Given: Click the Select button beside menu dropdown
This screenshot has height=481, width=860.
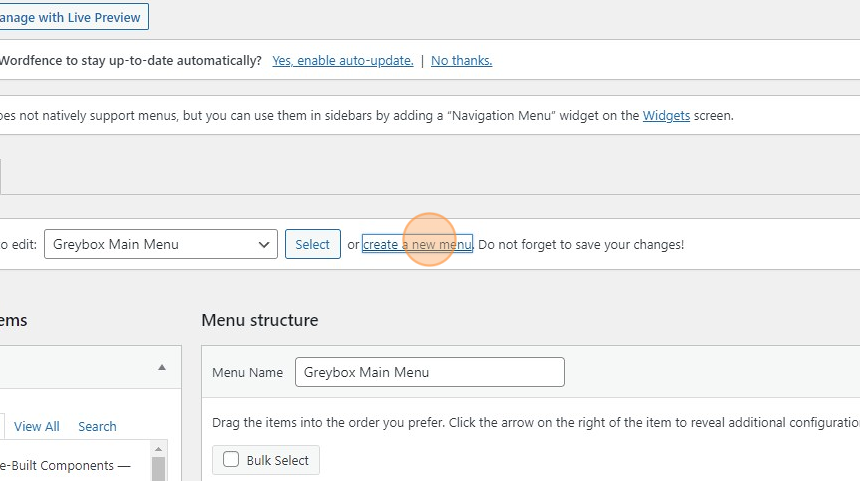Looking at the screenshot, I should pos(313,244).
